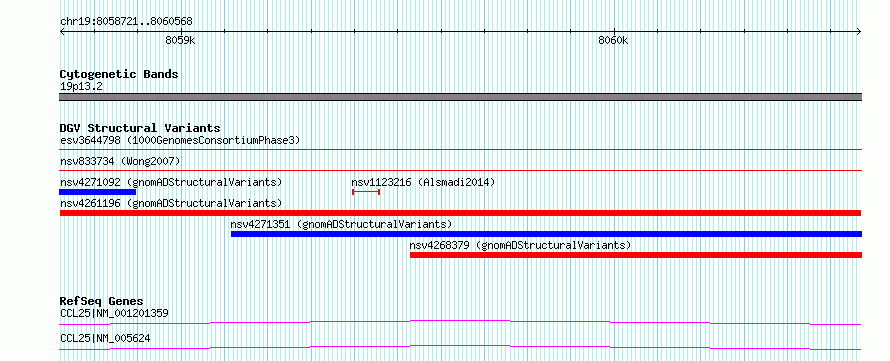Click the left arrow of the ruler
The image size is (890, 361).
(x=62, y=31)
